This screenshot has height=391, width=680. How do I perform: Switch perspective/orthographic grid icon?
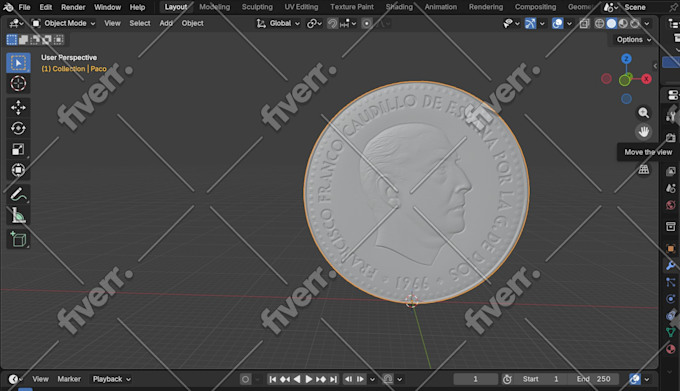click(x=644, y=169)
